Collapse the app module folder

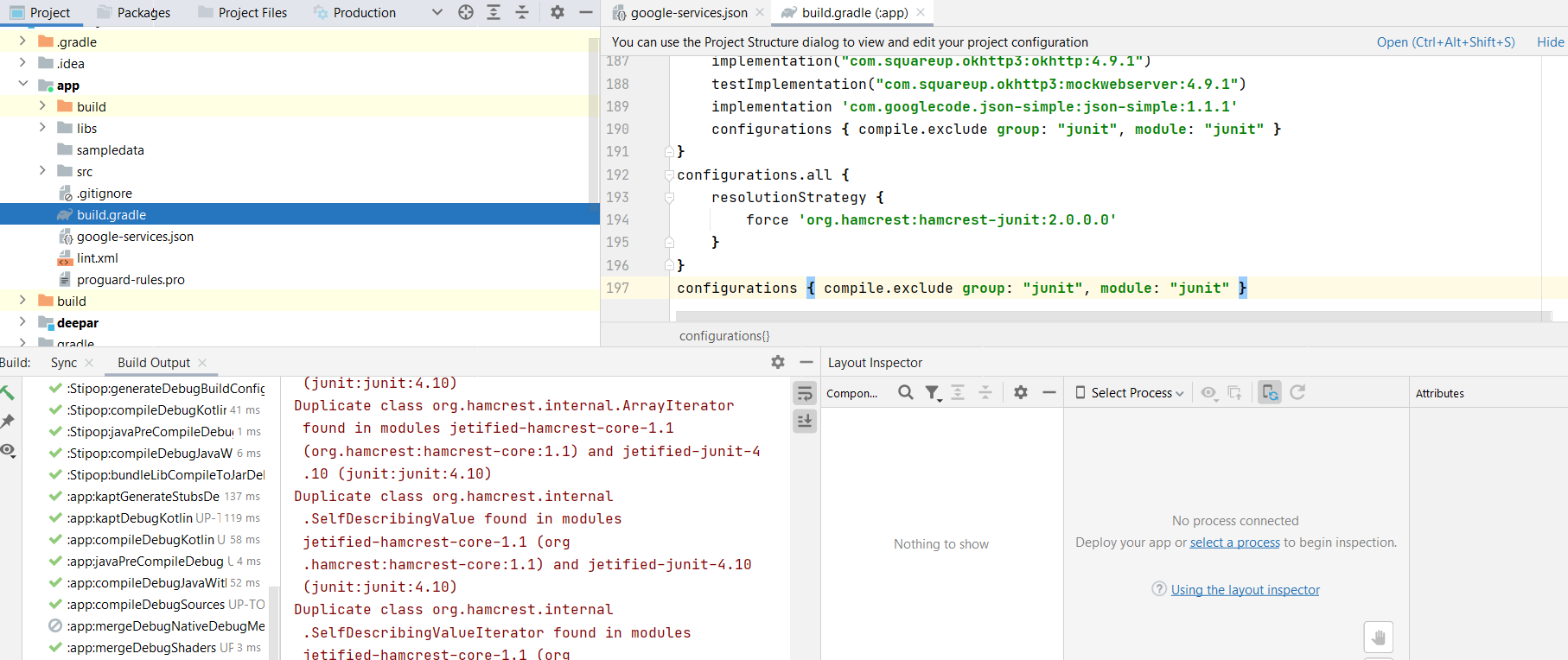pyautogui.click(x=22, y=84)
